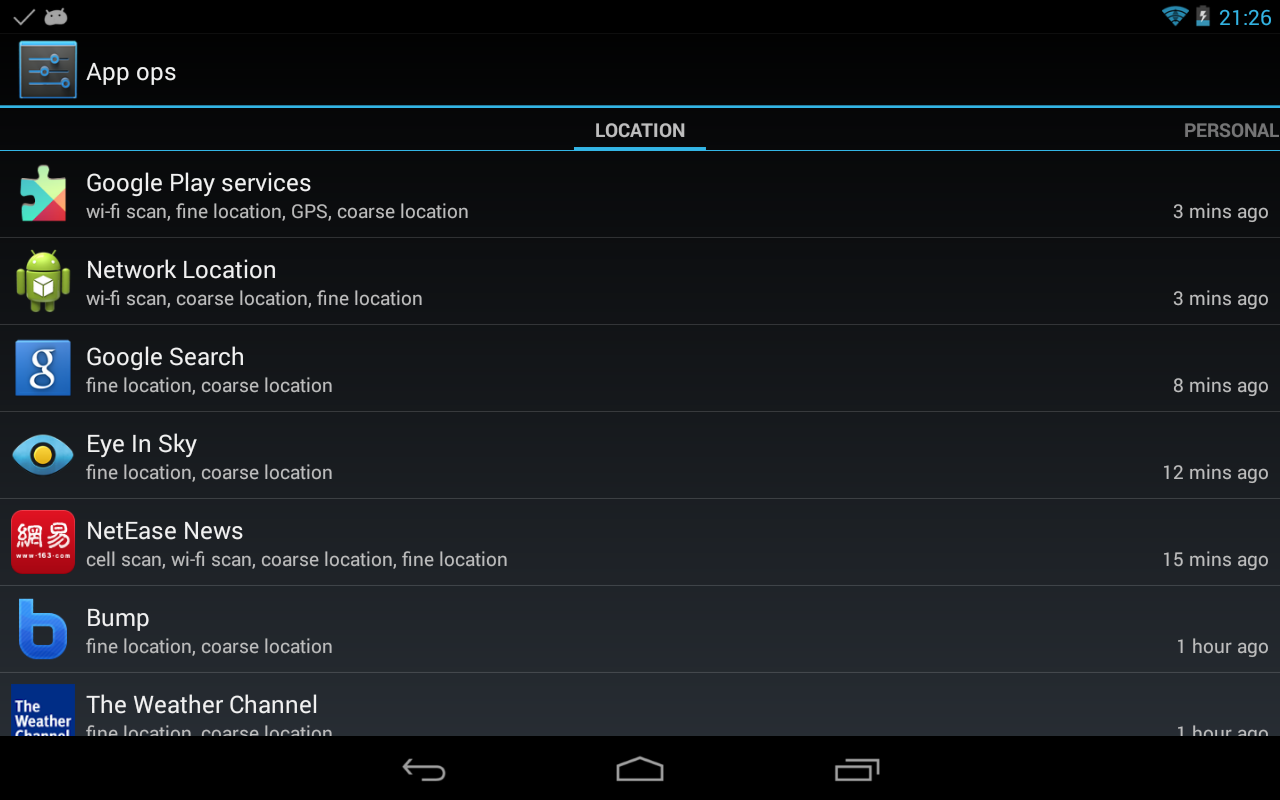
Task: Tap the Bump app blue icon
Action: coord(43,629)
